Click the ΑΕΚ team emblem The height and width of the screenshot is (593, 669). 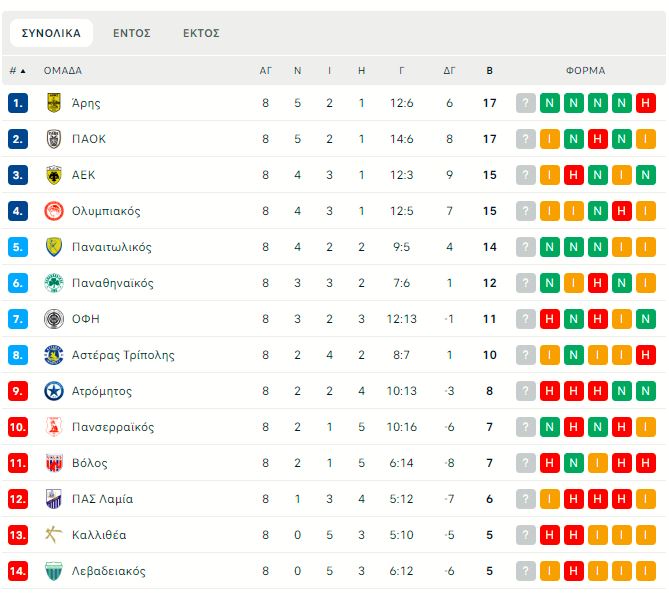click(54, 175)
